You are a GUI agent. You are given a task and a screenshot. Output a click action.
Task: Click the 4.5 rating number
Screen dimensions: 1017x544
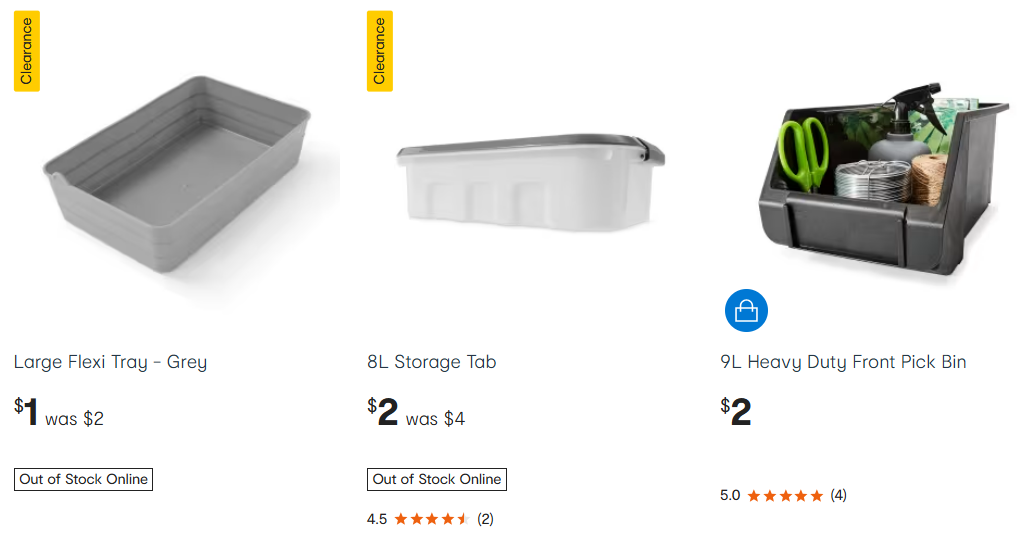tap(377, 519)
